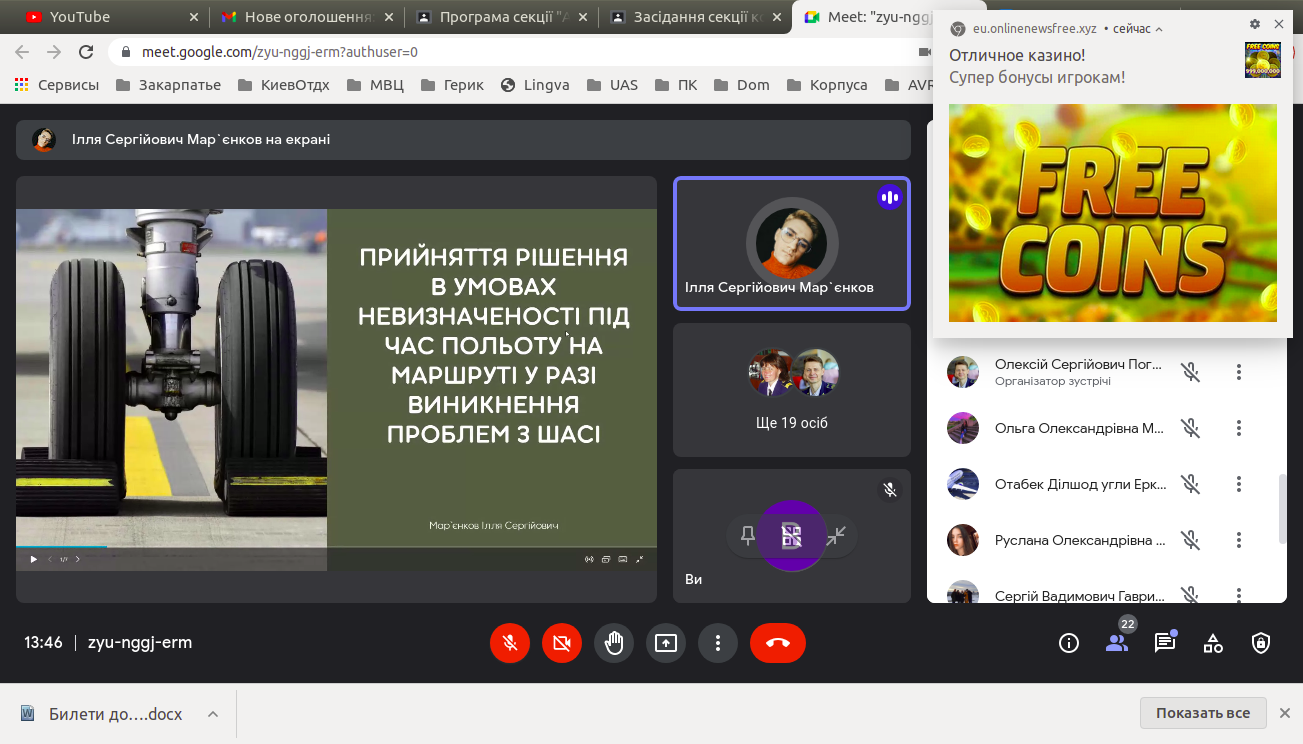Open the FREE COINS notification image
This screenshot has width=1303, height=744.
(x=1113, y=213)
